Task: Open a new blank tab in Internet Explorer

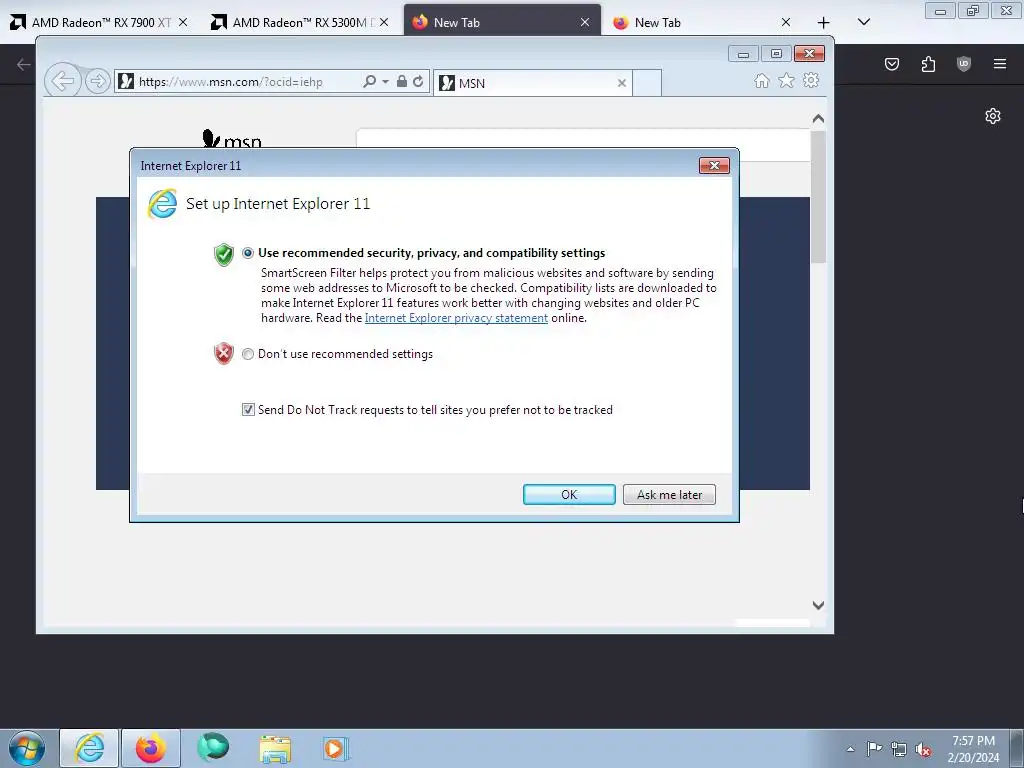Action: pos(647,83)
